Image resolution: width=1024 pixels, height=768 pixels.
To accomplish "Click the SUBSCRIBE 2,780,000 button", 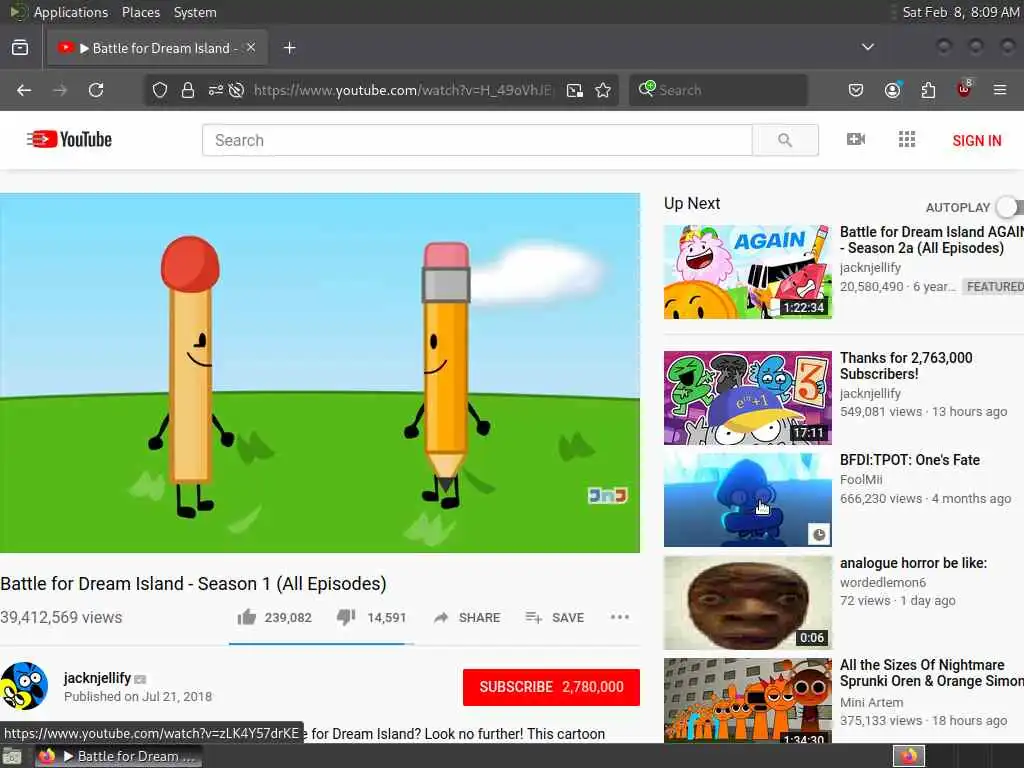I will [551, 687].
